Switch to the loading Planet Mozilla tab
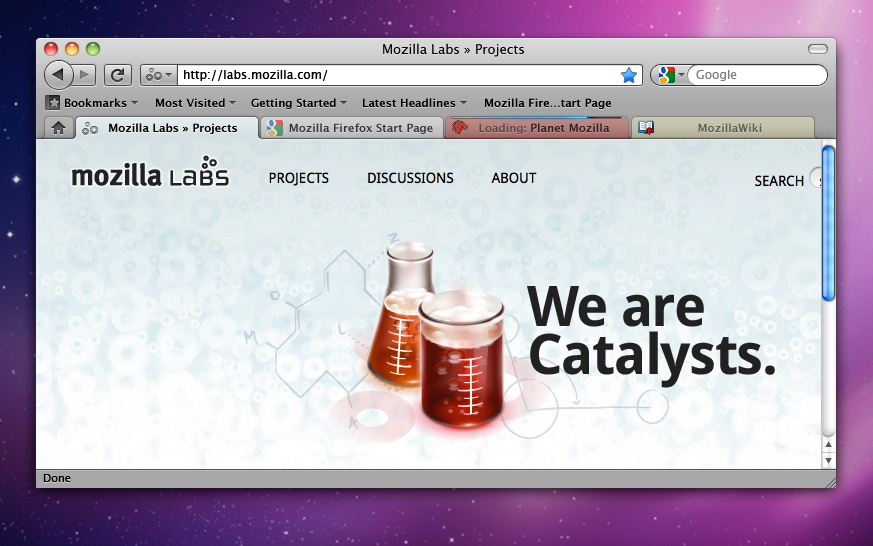873x546 pixels. click(x=537, y=128)
